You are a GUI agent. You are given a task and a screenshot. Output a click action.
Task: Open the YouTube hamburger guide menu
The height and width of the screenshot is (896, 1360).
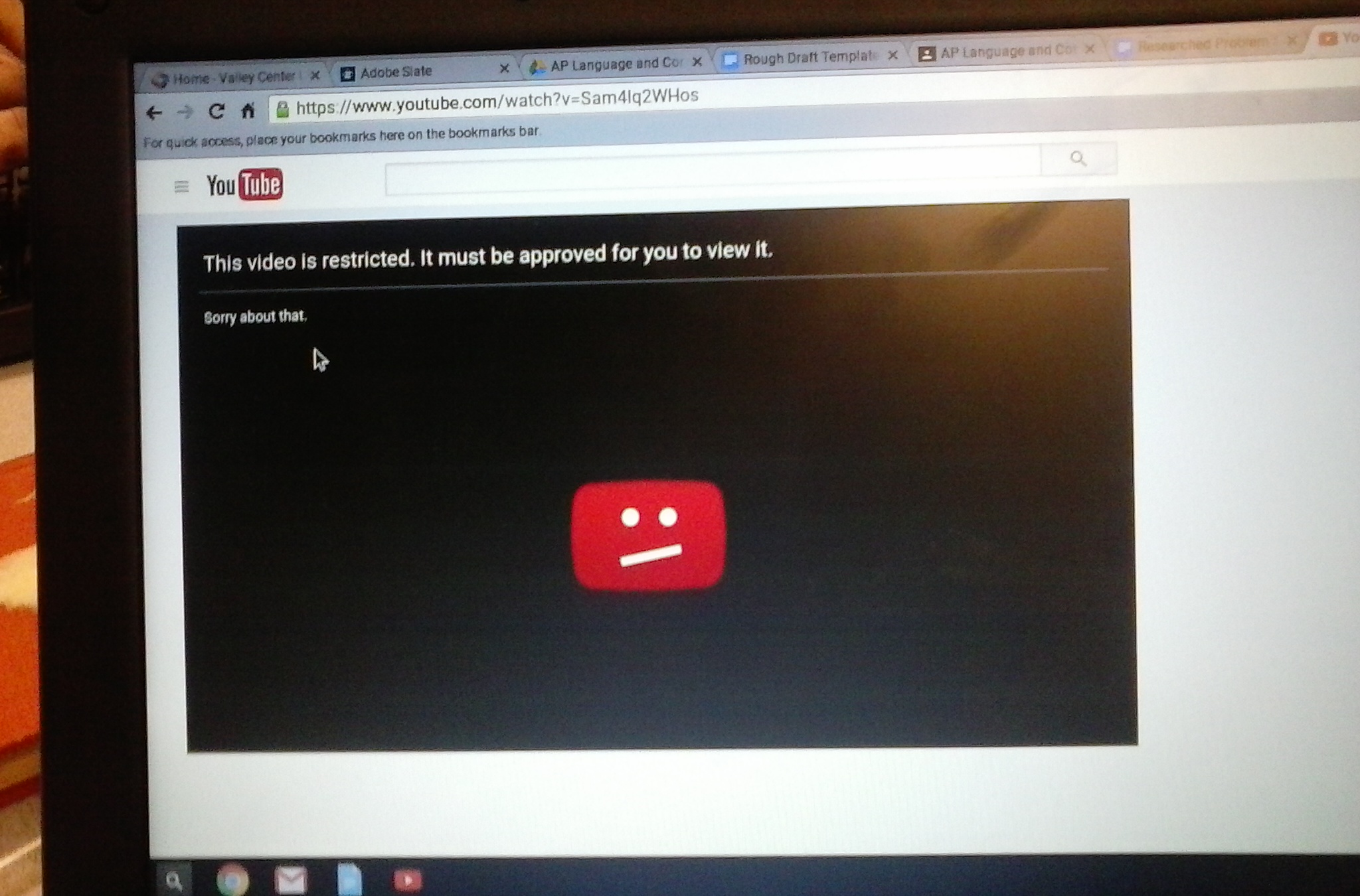181,187
